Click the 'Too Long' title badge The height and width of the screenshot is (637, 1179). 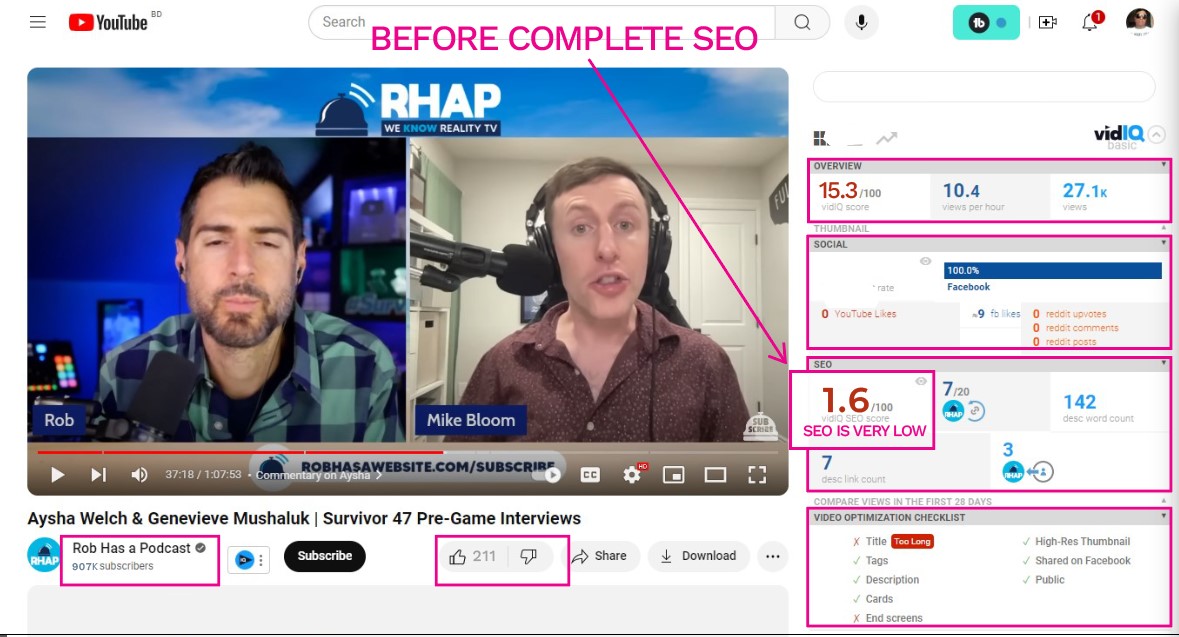coord(912,541)
